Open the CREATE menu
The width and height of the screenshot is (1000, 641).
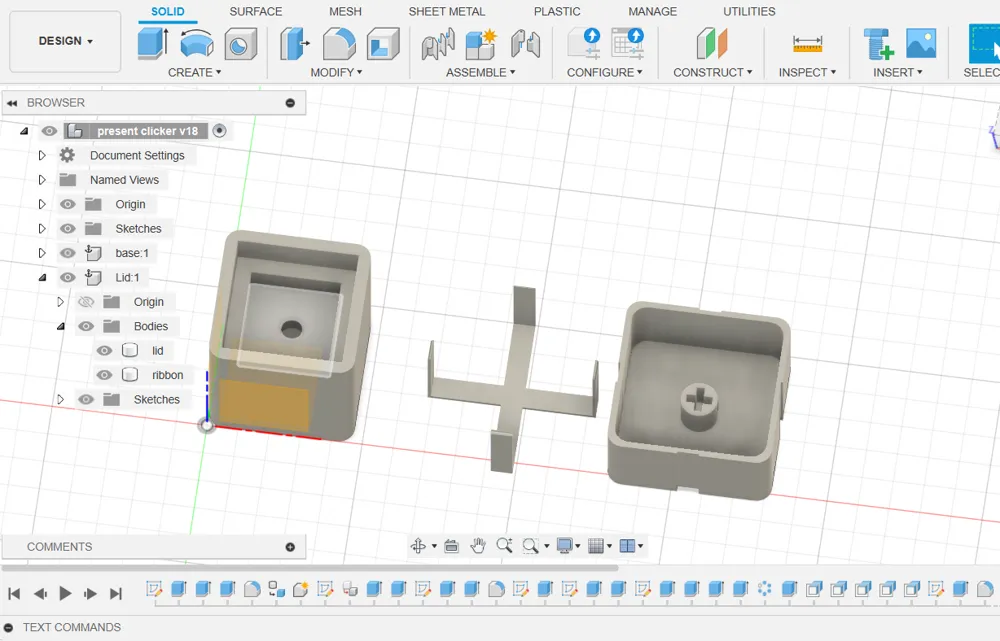pos(195,73)
